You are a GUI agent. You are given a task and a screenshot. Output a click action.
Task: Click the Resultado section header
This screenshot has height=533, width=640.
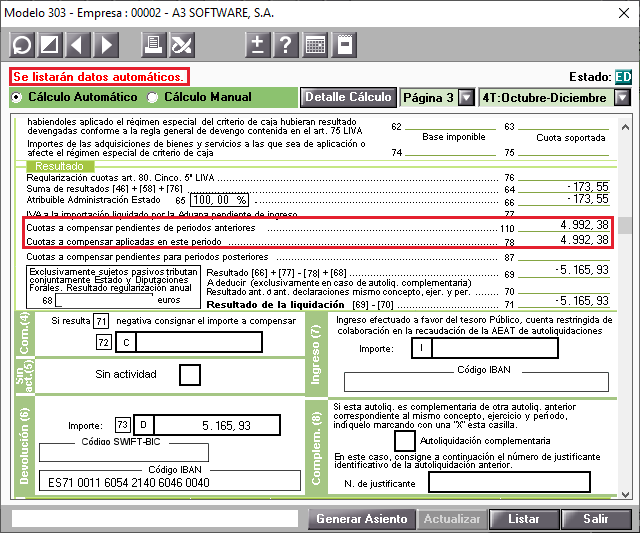click(x=60, y=166)
